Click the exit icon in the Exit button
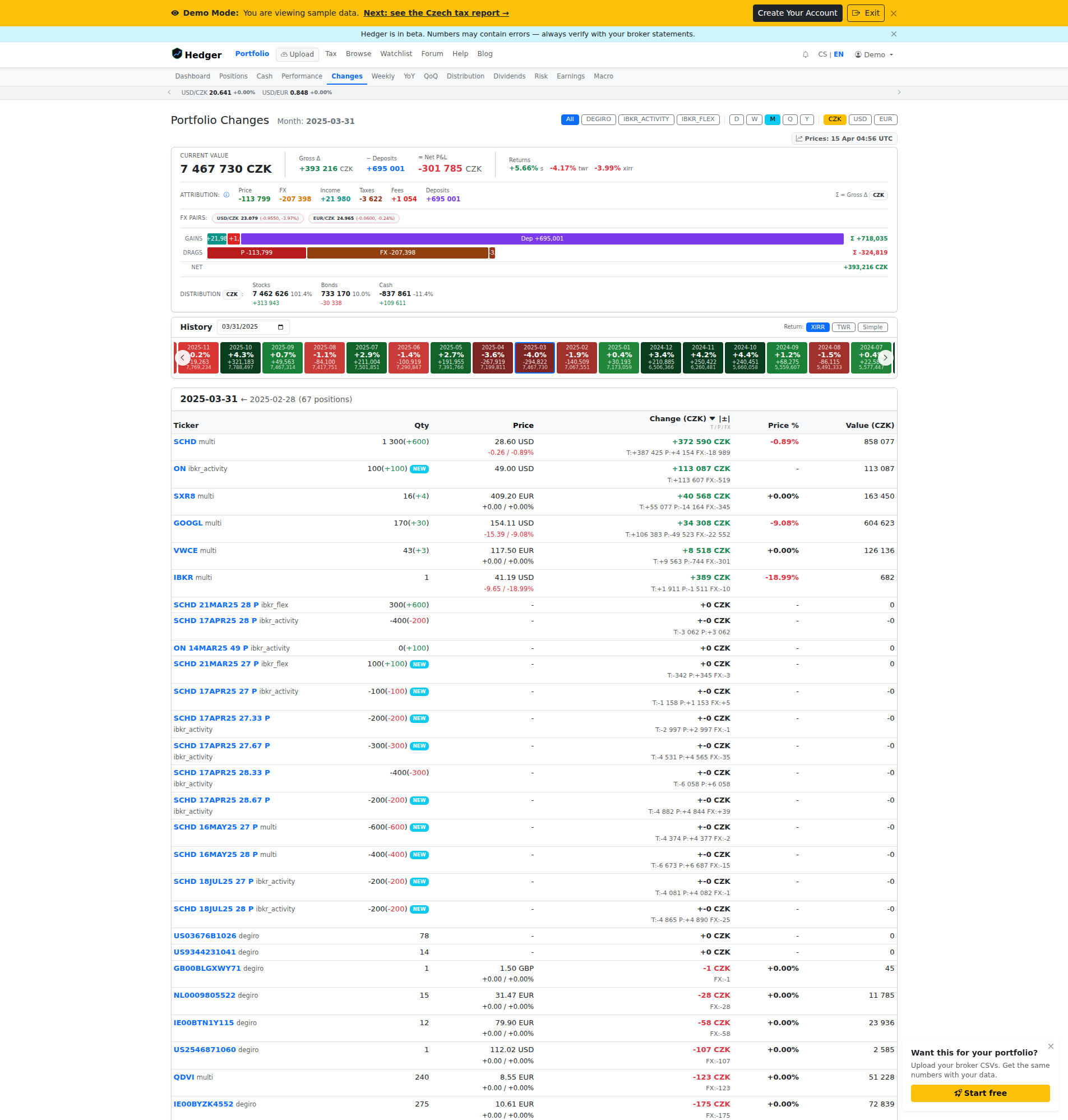 click(x=856, y=13)
